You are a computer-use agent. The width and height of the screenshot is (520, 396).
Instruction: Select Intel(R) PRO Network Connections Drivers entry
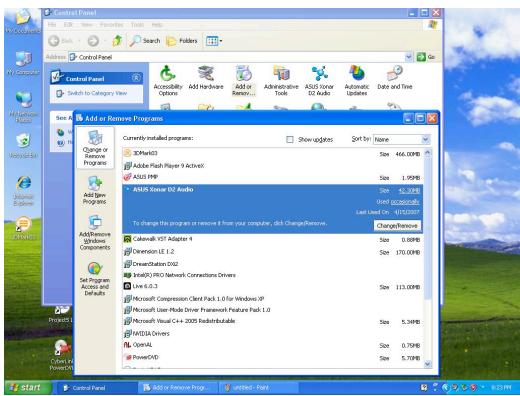click(x=273, y=275)
